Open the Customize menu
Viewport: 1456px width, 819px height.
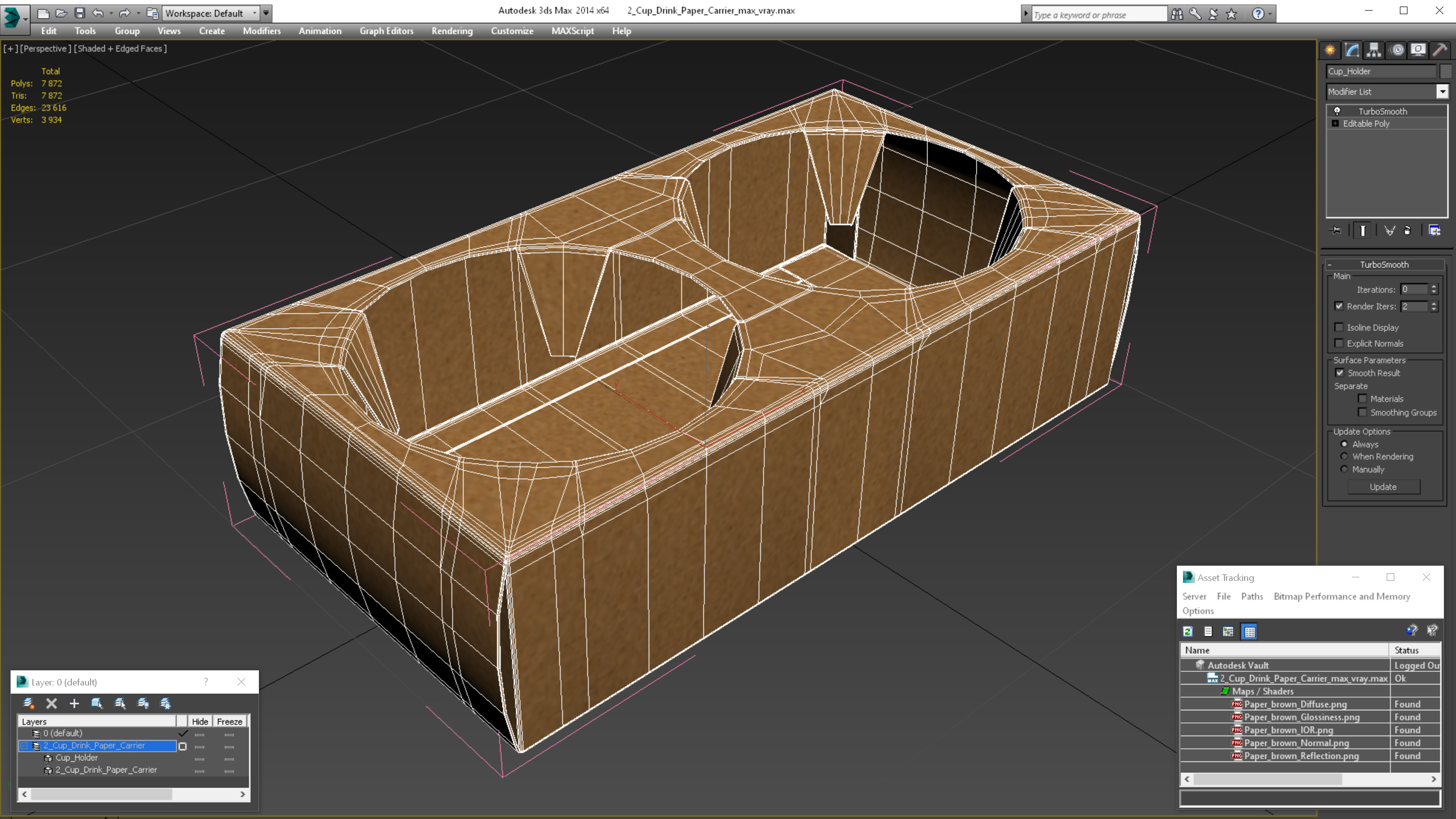[512, 31]
